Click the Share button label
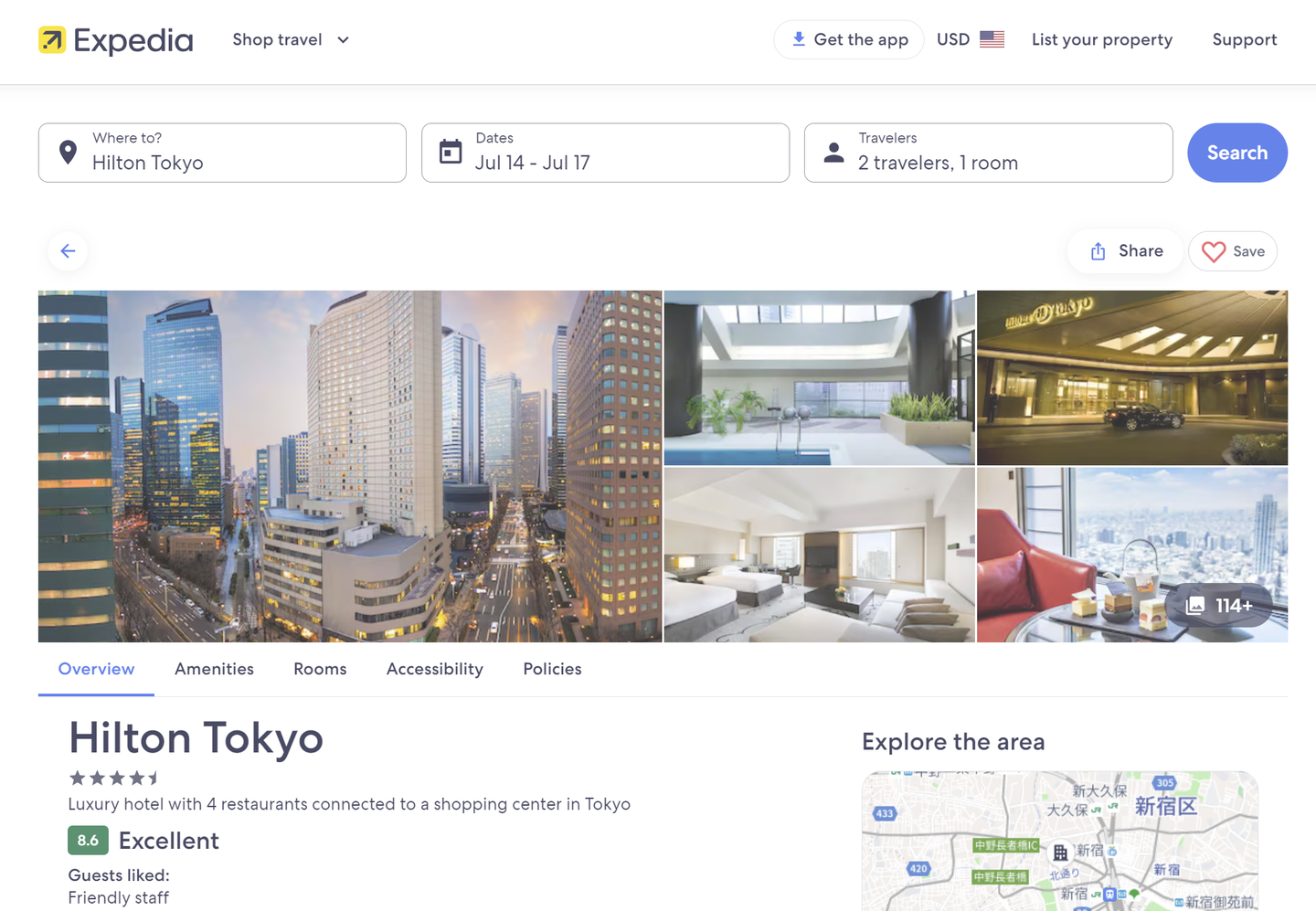1316x911 pixels. point(1141,251)
